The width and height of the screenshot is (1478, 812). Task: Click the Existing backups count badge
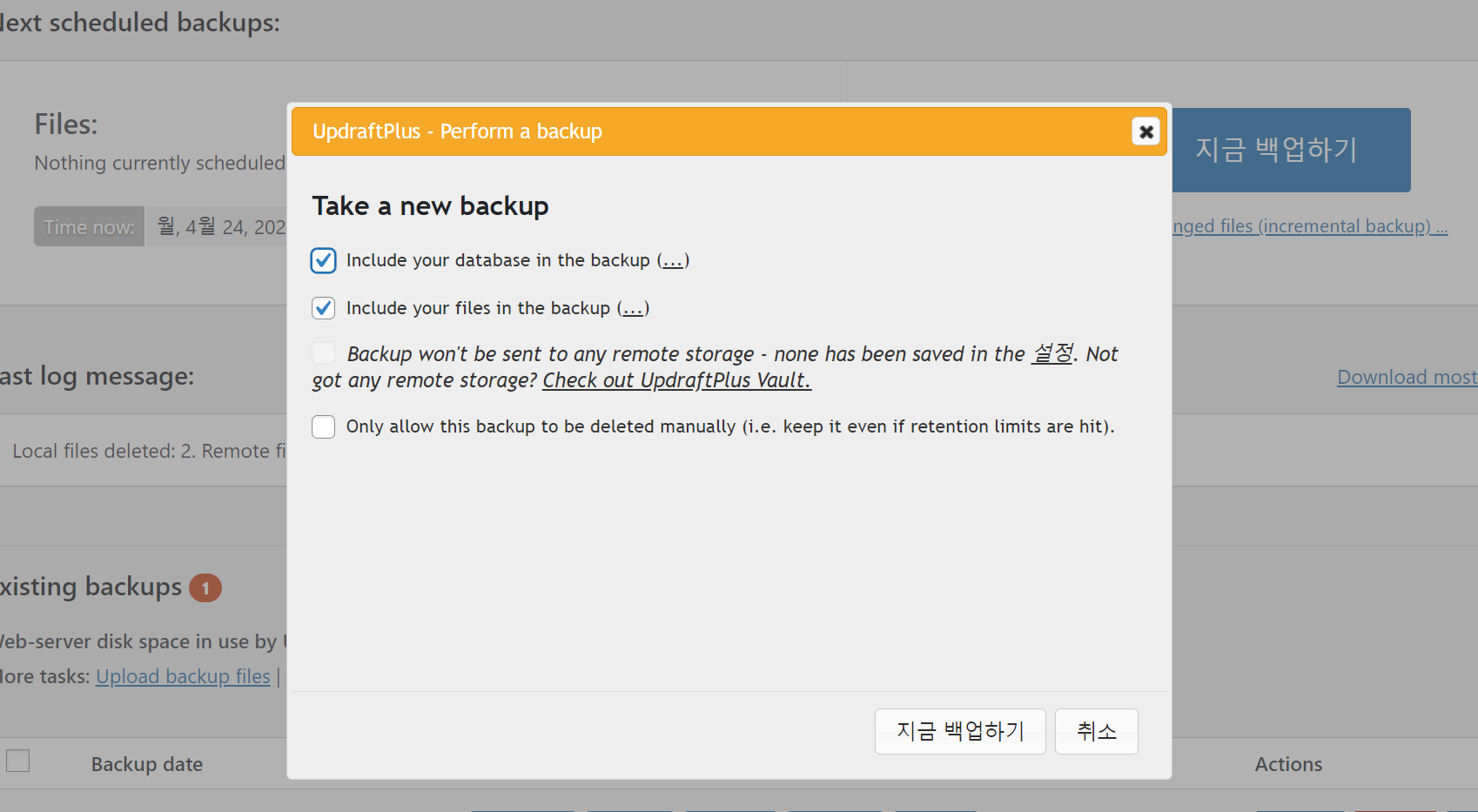tap(205, 588)
